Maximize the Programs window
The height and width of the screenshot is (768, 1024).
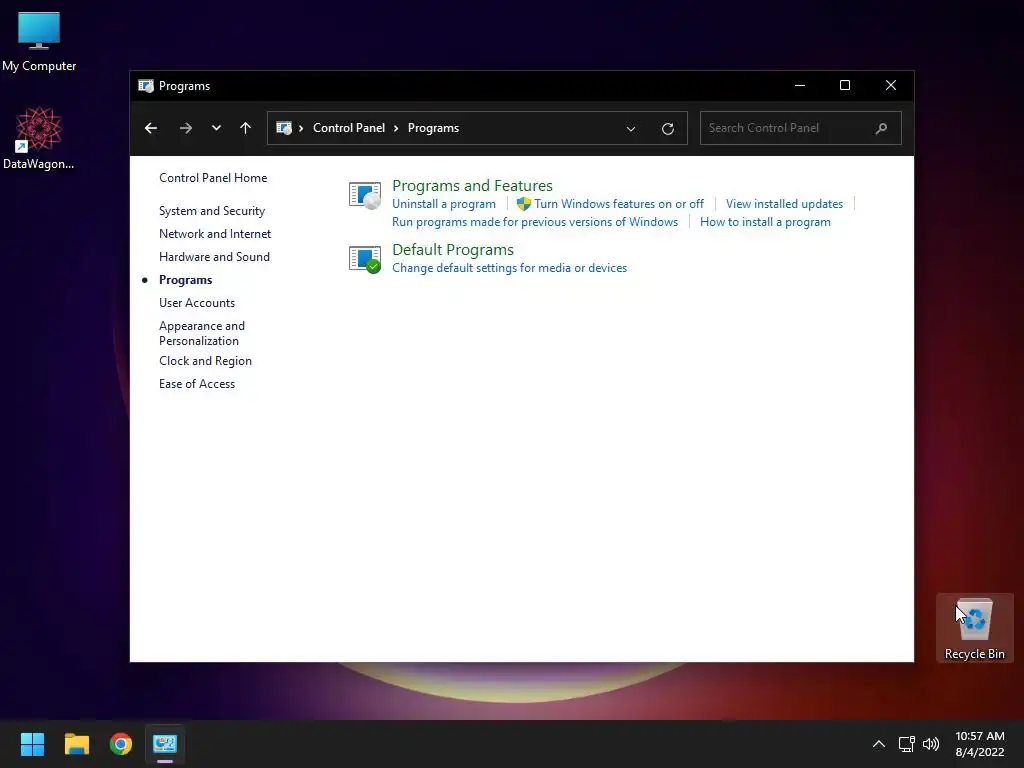coord(845,86)
